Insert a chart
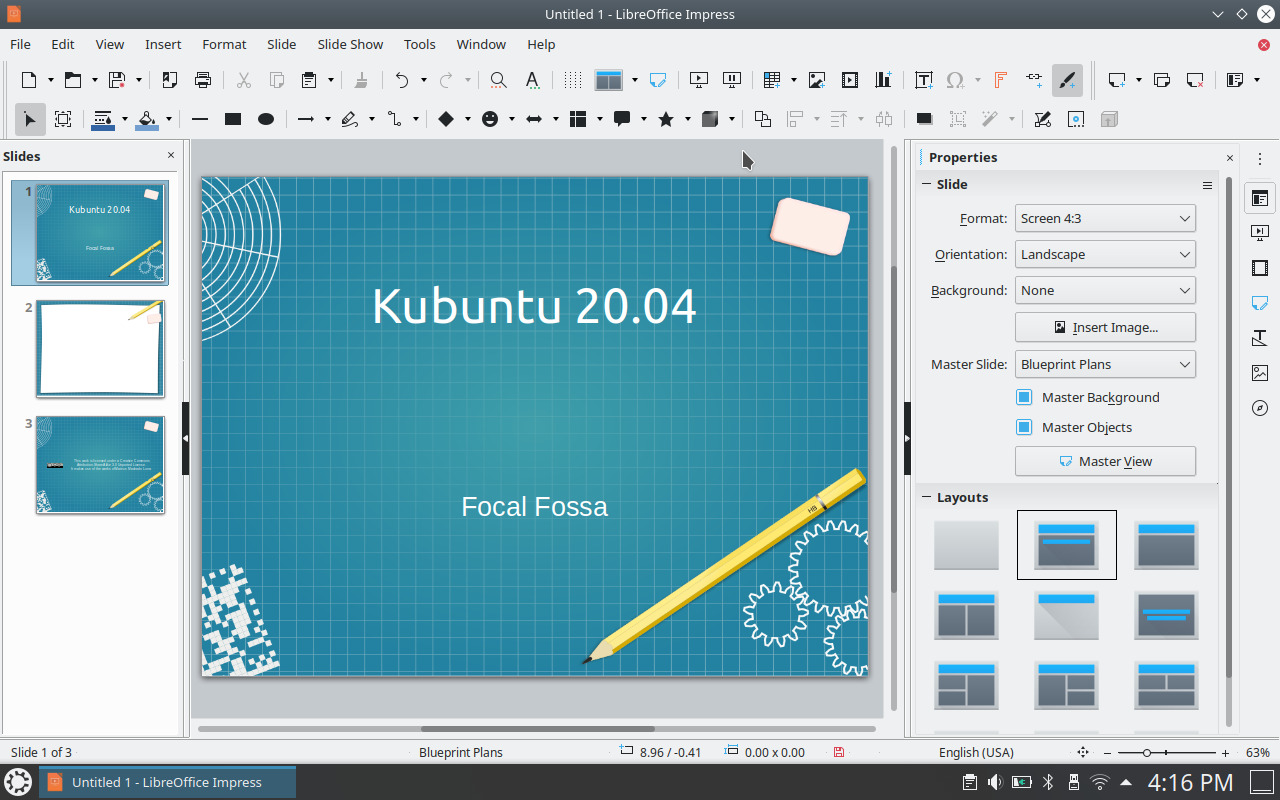This screenshot has height=800, width=1280. click(883, 79)
